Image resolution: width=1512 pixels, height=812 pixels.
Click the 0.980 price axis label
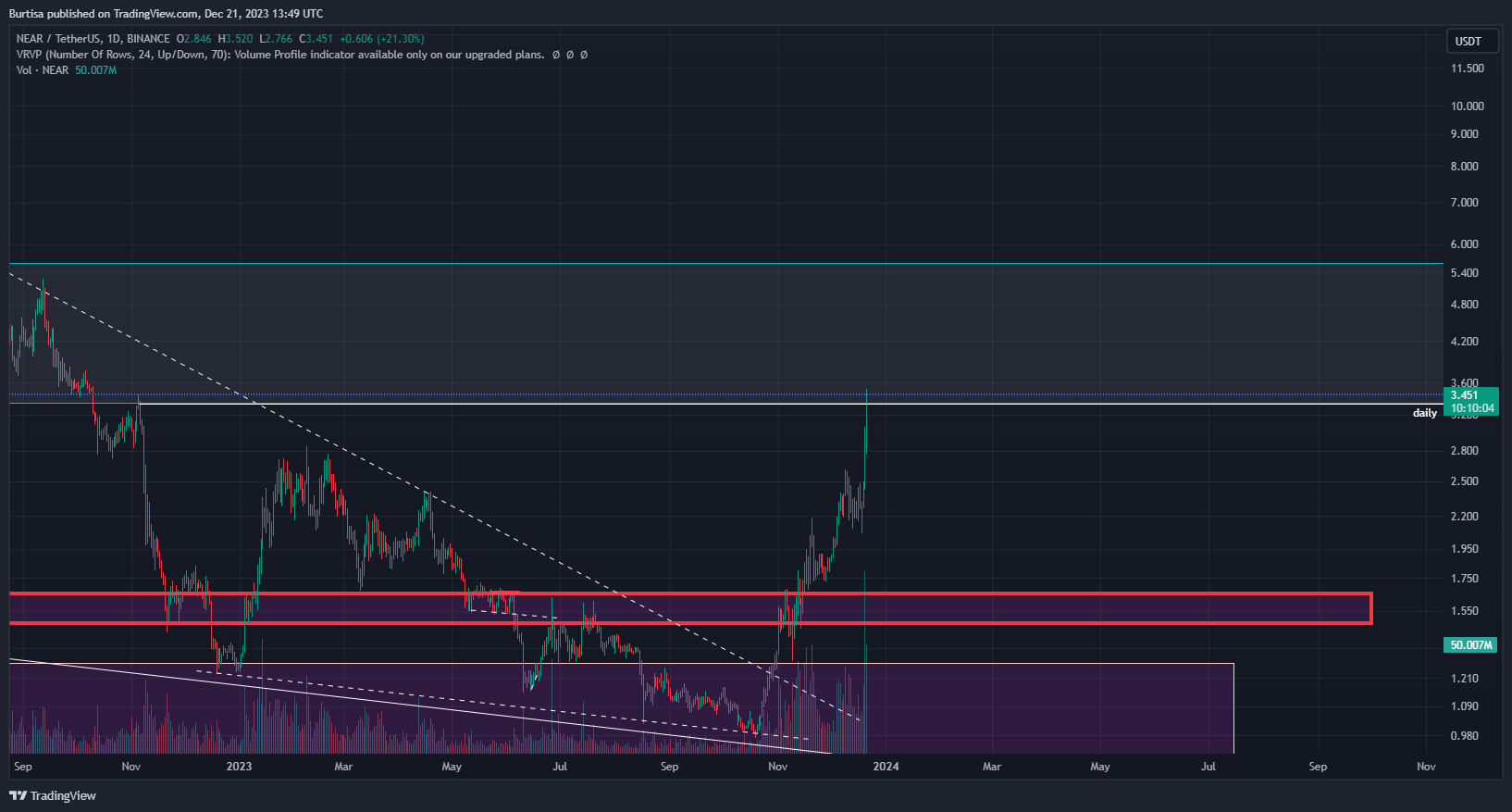(1465, 736)
